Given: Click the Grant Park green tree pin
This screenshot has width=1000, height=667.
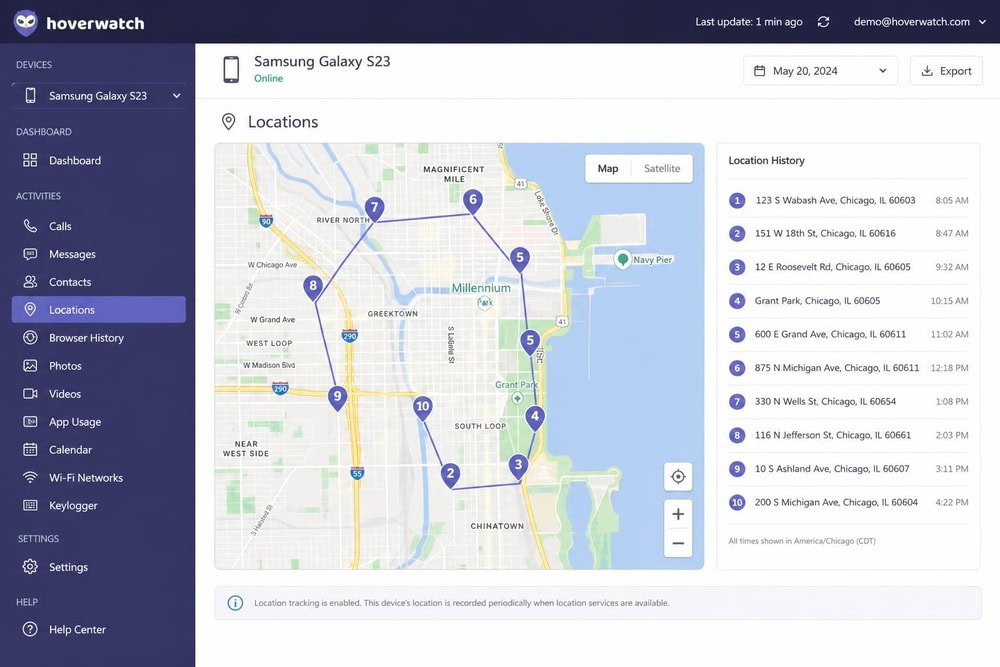Looking at the screenshot, I should click(517, 399).
